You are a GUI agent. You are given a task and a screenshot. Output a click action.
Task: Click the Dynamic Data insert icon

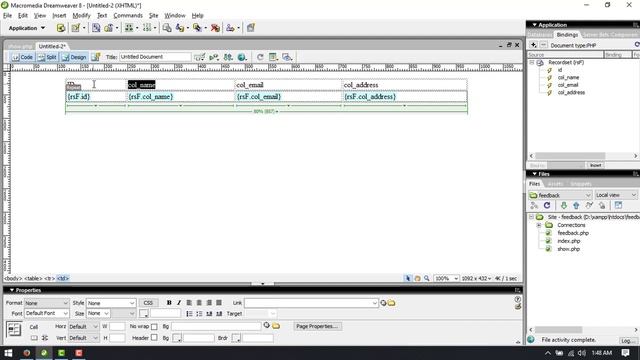point(76,28)
